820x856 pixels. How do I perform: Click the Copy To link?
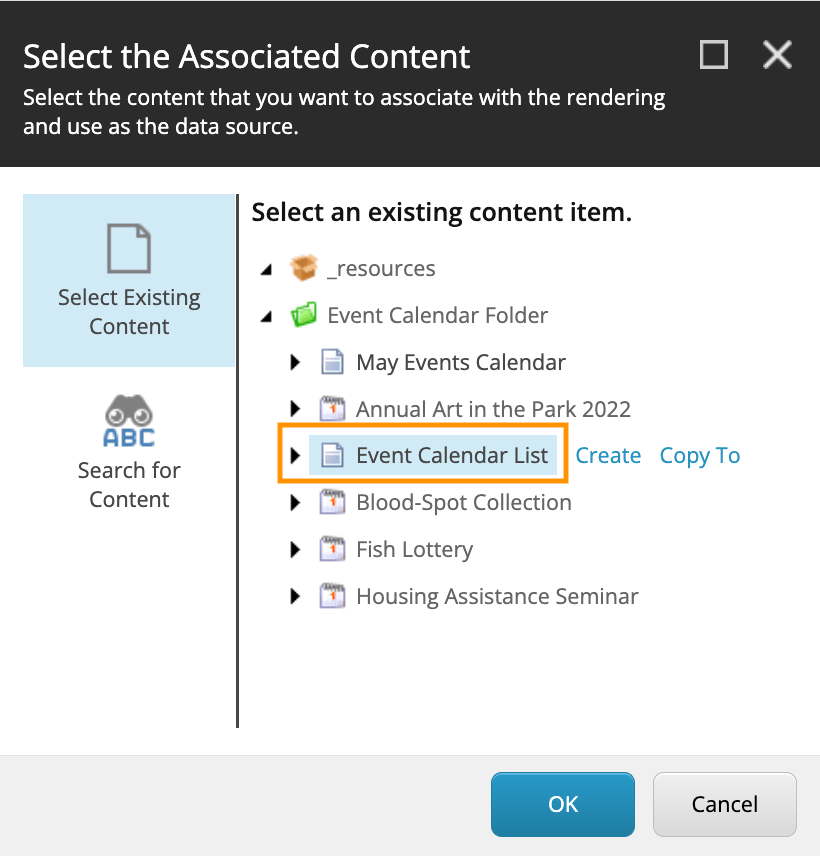pos(700,456)
